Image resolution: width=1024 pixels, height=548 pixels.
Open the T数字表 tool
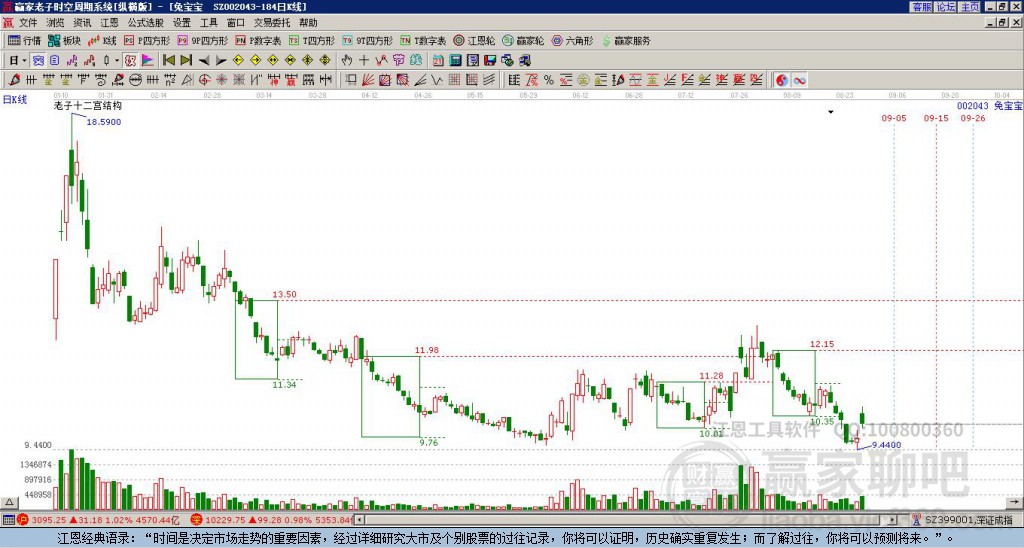(423, 40)
